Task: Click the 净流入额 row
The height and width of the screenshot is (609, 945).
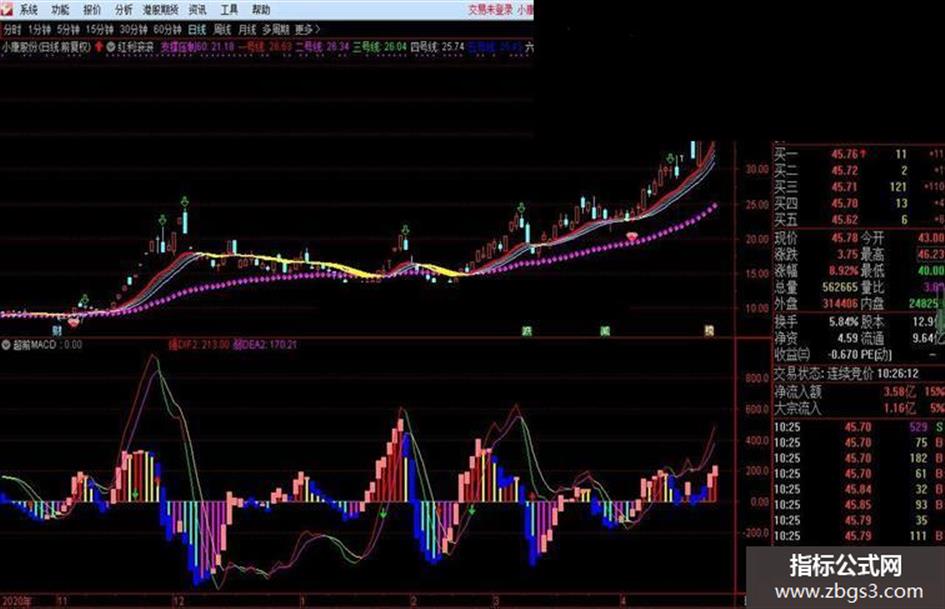Action: pos(859,391)
